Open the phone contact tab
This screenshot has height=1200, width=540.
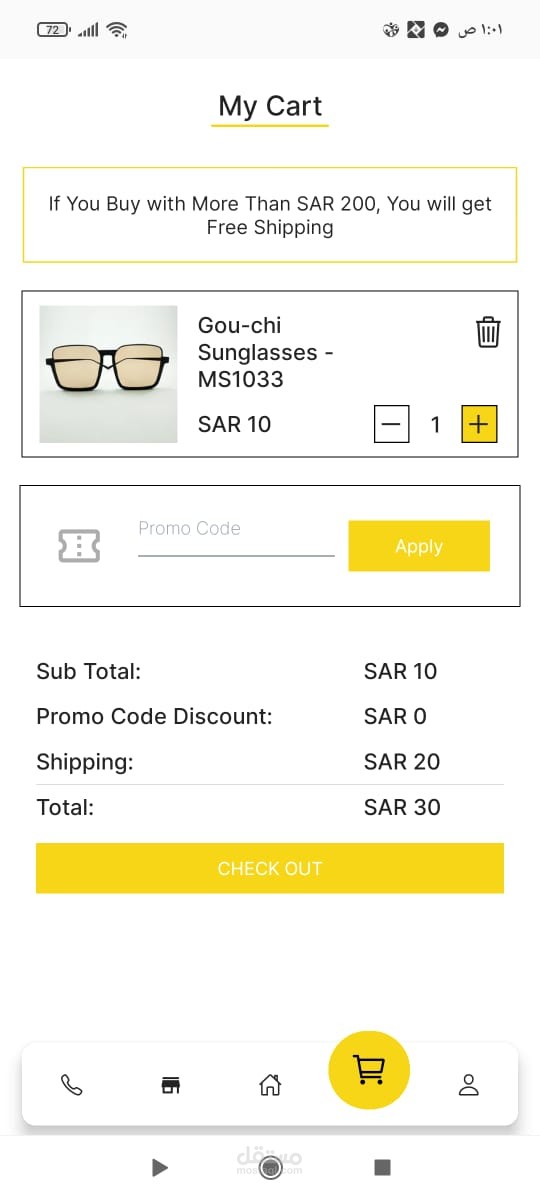(x=72, y=1085)
